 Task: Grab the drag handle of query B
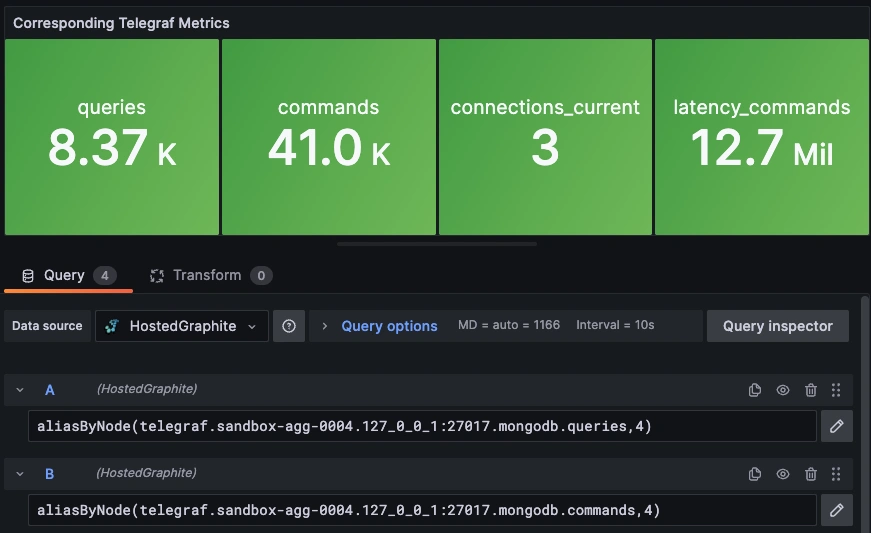(836, 474)
